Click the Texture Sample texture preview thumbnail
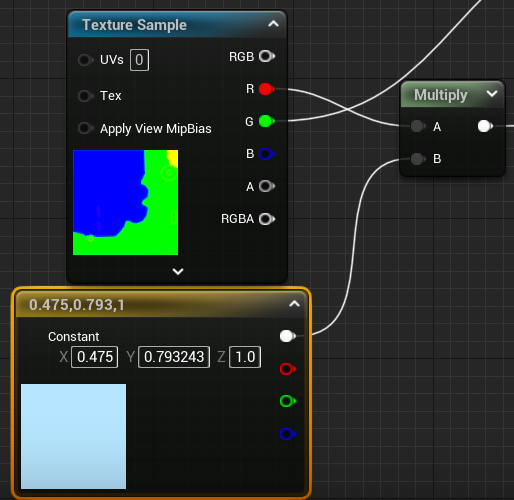This screenshot has width=514, height=500. pos(125,202)
